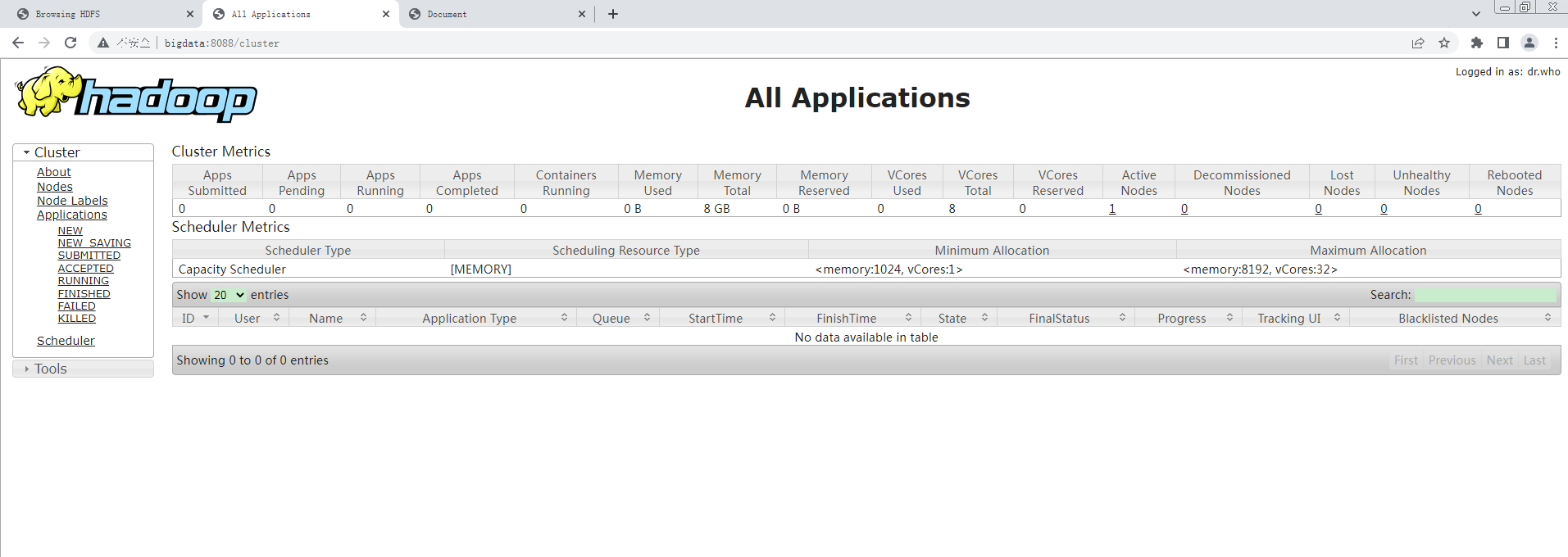Filter applications by ACCEPTED state
This screenshot has height=557, width=1568.
click(x=86, y=269)
